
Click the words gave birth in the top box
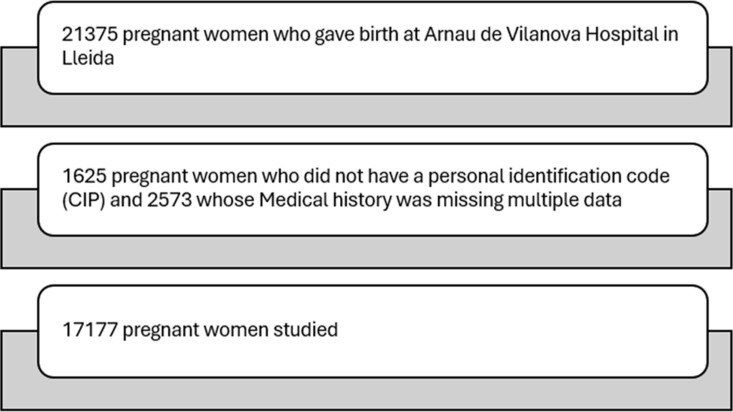coord(356,35)
